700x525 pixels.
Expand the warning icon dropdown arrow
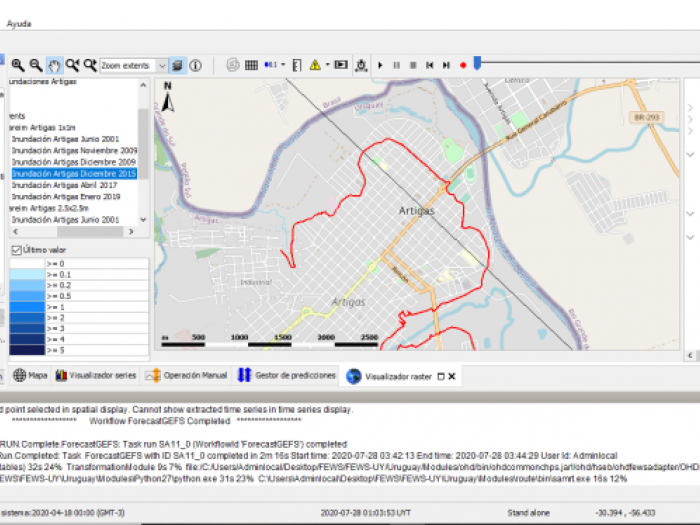(x=326, y=65)
